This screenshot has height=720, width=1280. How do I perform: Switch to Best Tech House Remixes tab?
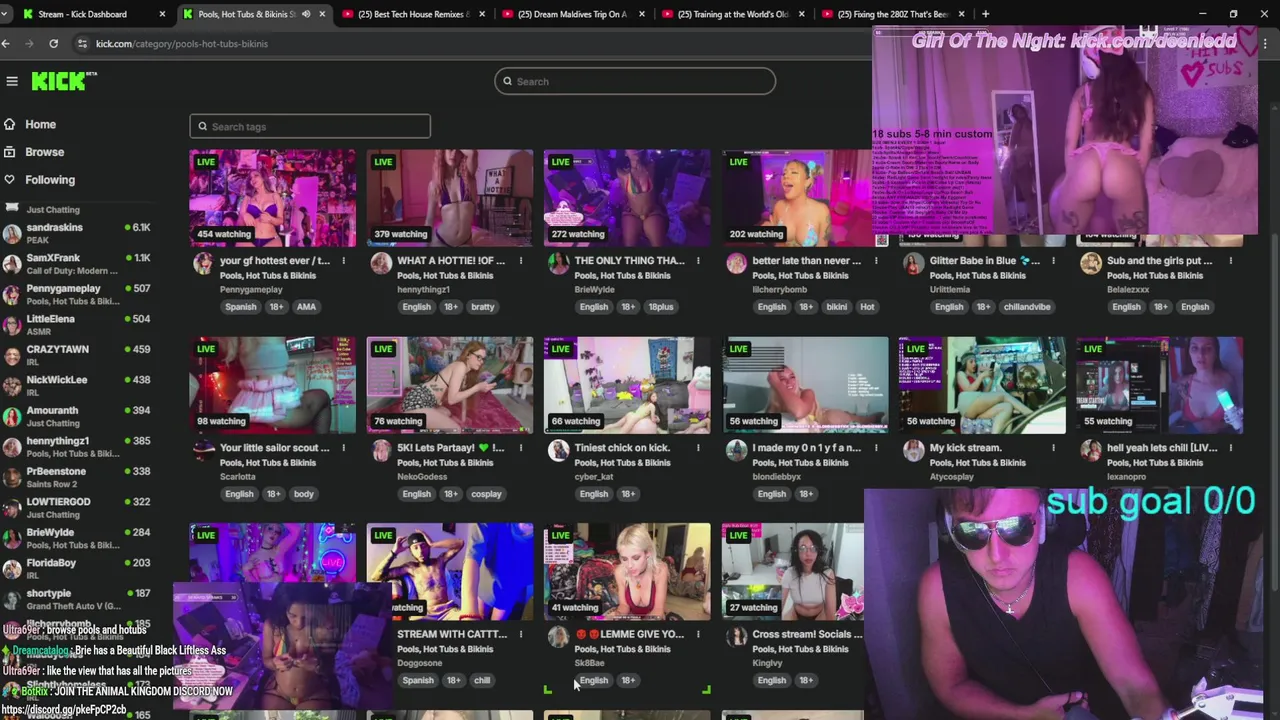coord(414,14)
